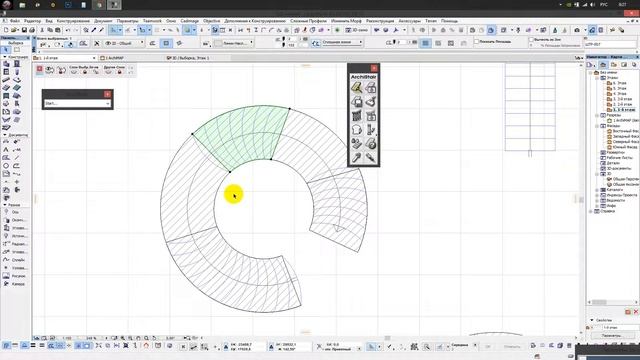
Task: Select the Circle/Arc tool in the toolbox
Action: click(6, 166)
